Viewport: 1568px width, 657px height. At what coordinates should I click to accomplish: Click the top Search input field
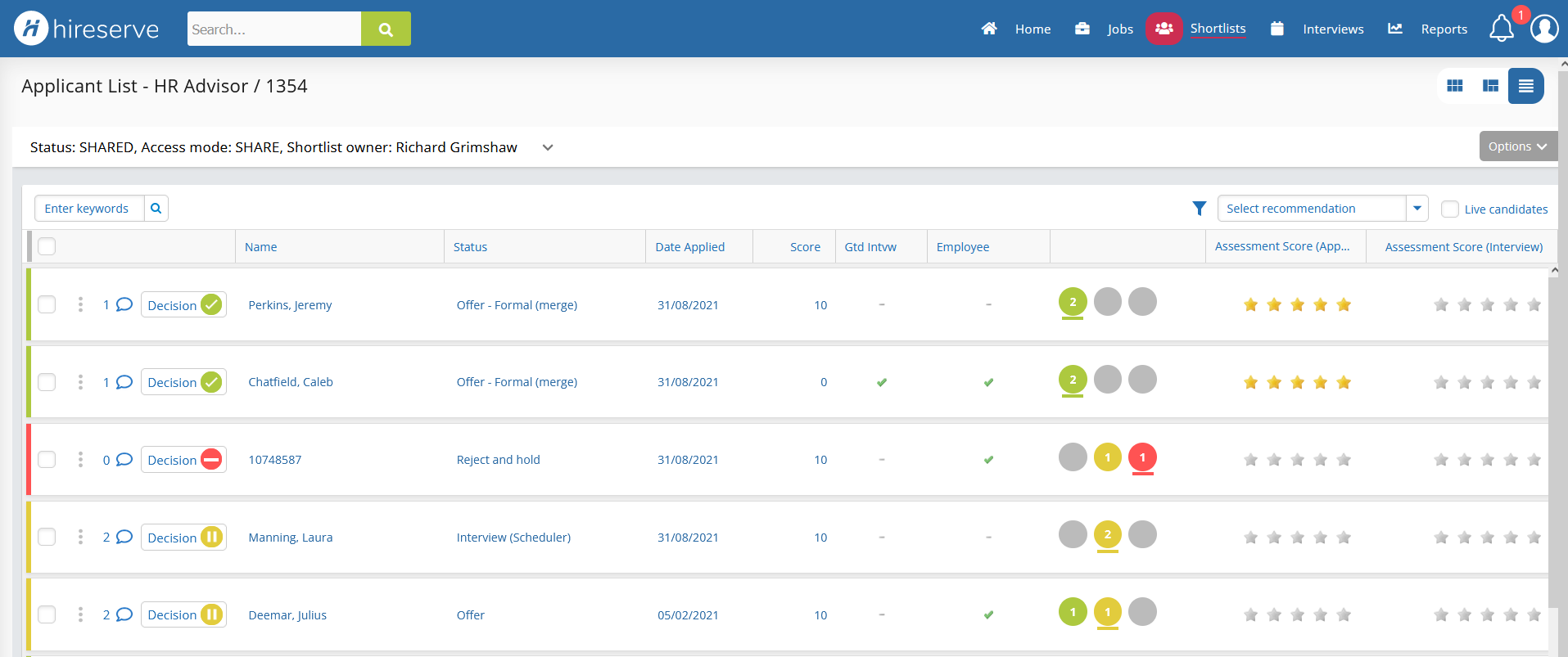tap(274, 29)
